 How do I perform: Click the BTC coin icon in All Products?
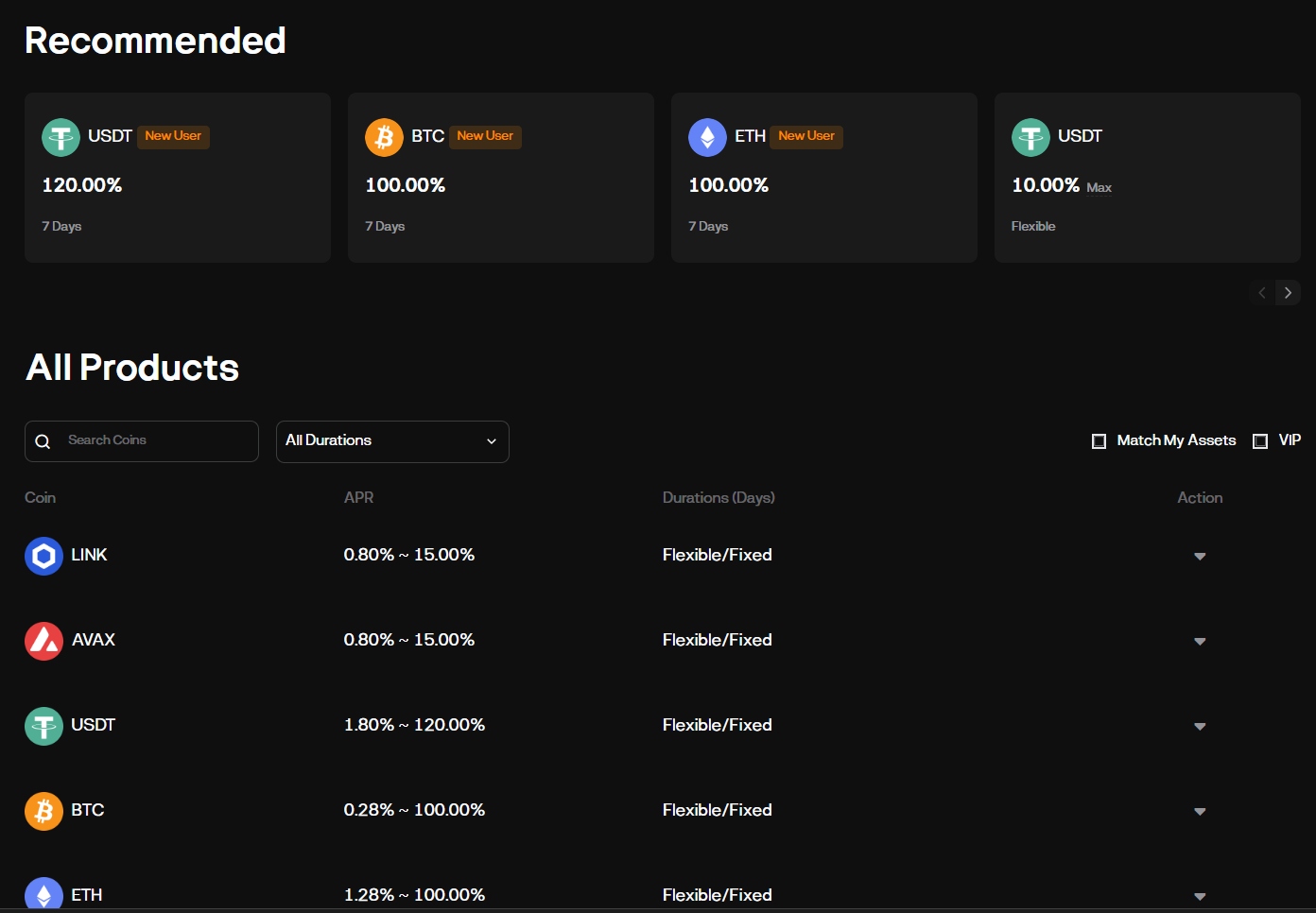[43, 811]
